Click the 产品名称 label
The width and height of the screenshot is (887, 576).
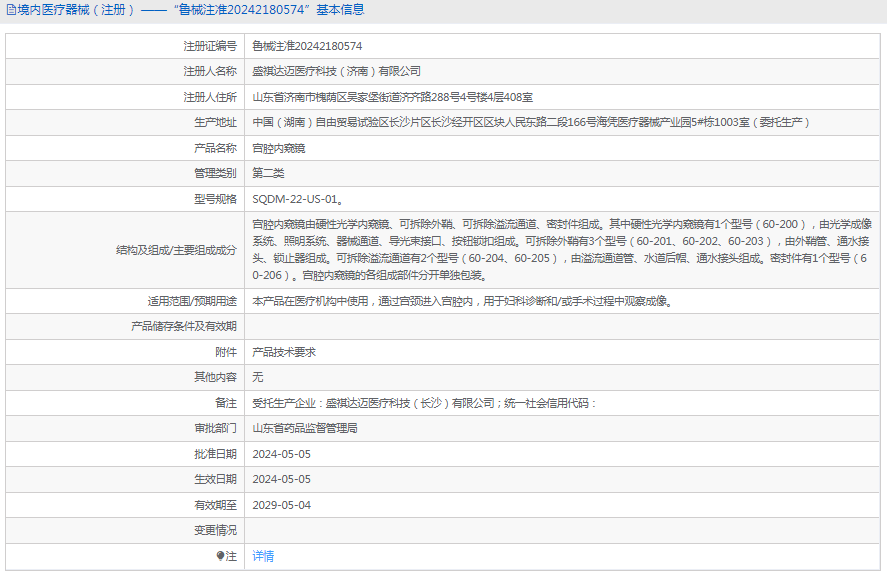click(x=216, y=148)
